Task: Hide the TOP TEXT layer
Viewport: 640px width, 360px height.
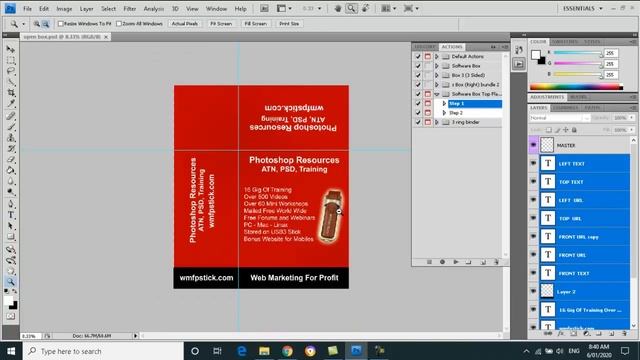Action: pos(533,182)
